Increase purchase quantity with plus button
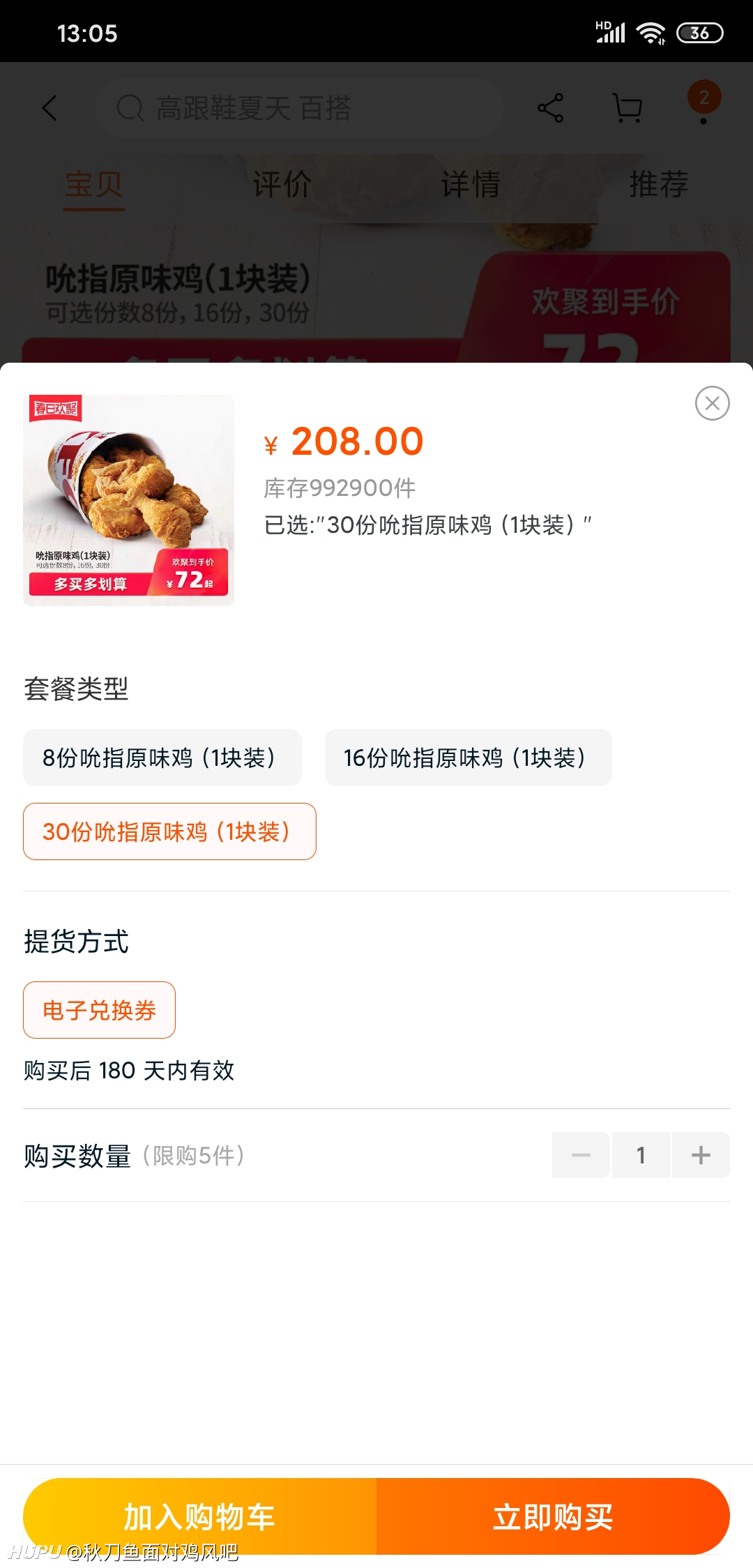Image resolution: width=753 pixels, height=1568 pixels. (x=700, y=1155)
